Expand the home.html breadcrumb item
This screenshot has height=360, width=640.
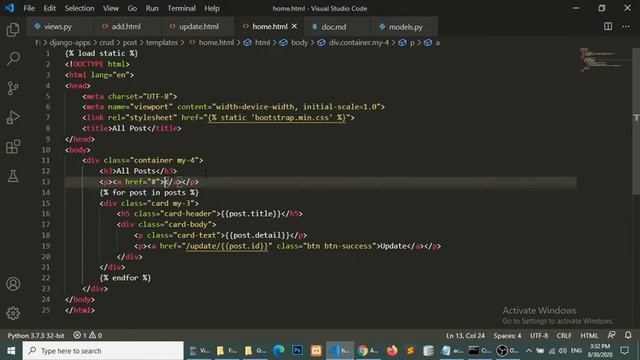pyautogui.click(x=212, y=42)
